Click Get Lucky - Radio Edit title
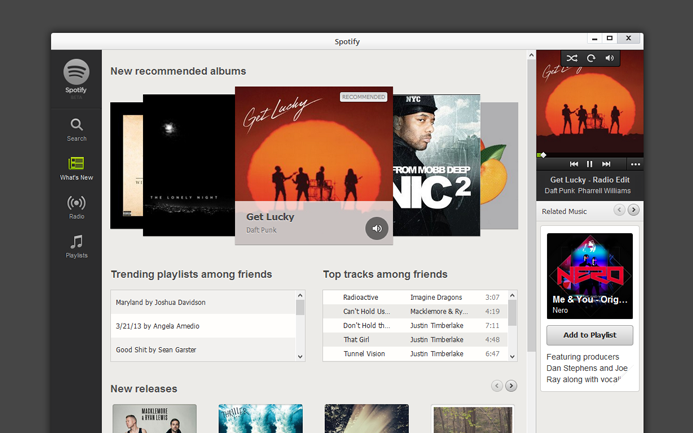The width and height of the screenshot is (693, 433). click(590, 180)
